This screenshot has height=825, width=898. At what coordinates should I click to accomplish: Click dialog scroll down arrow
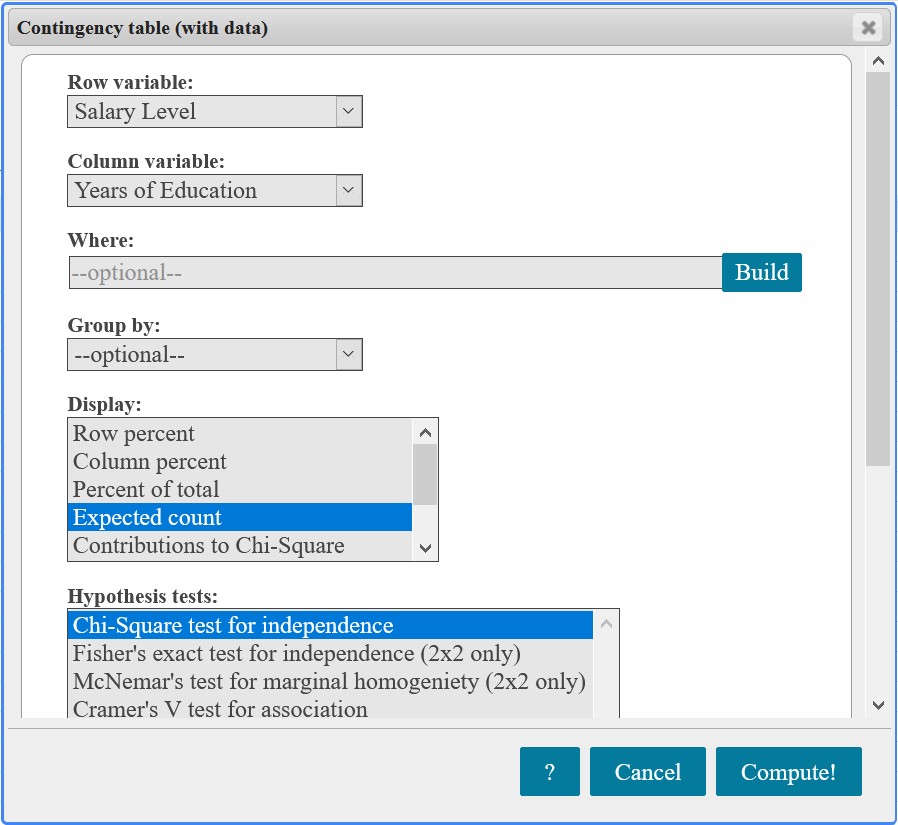pyautogui.click(x=879, y=705)
